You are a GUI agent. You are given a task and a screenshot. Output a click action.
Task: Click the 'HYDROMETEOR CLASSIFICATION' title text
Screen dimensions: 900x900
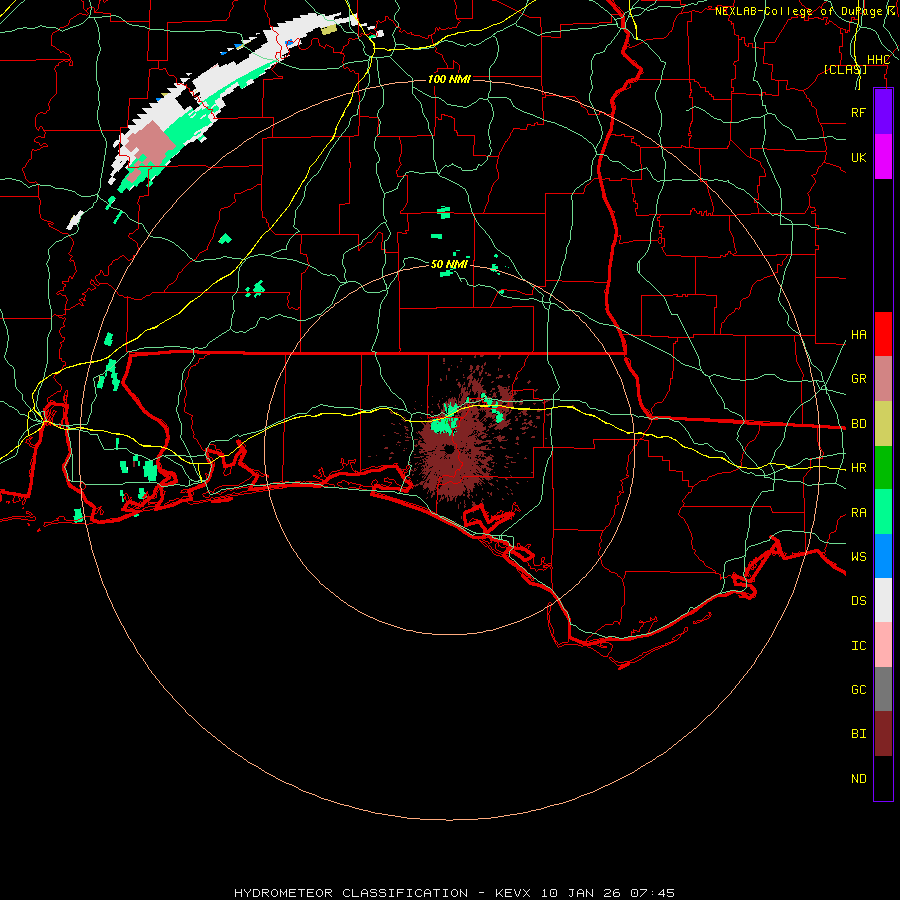(351, 893)
